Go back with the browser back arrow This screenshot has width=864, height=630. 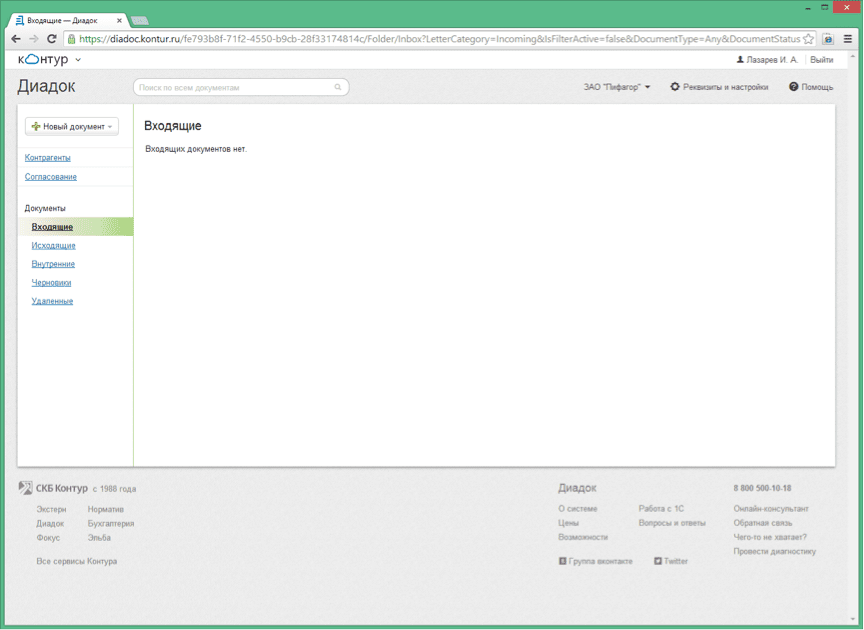click(x=16, y=39)
